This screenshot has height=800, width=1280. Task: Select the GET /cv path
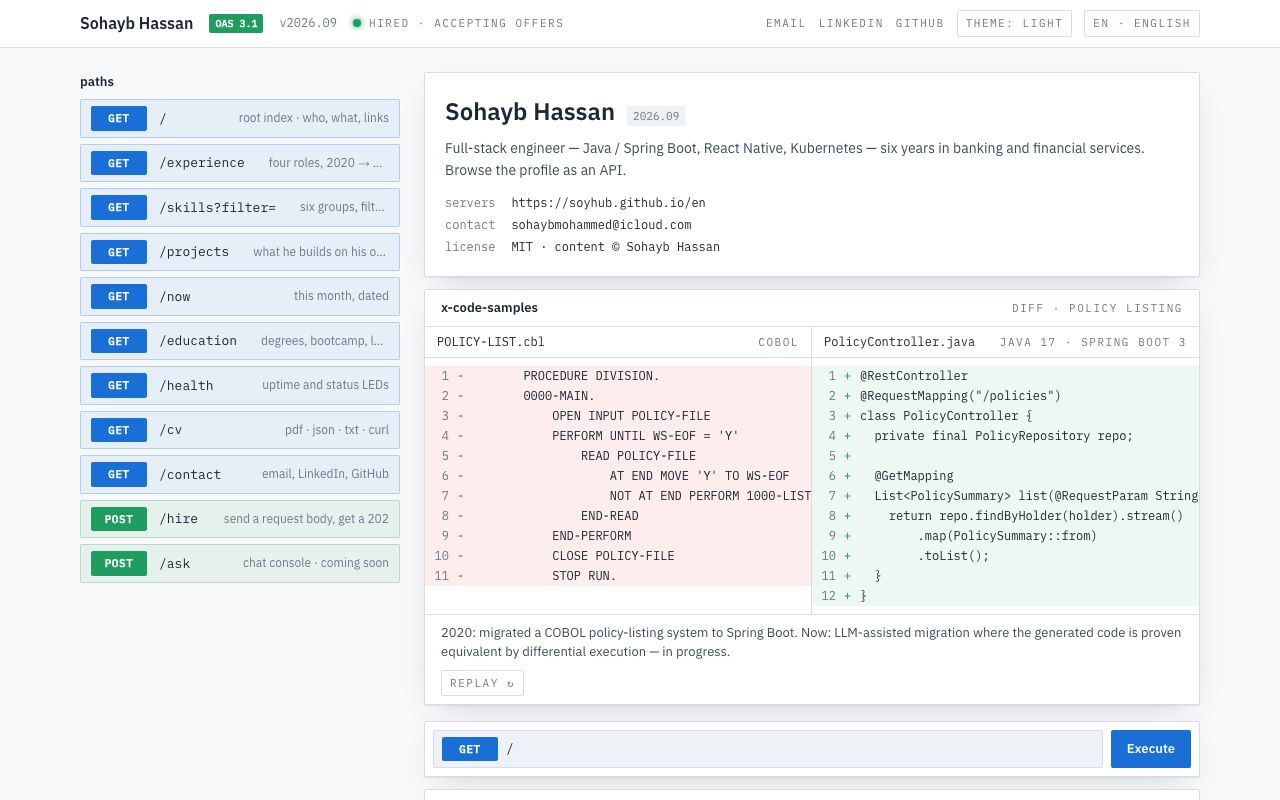[240, 430]
